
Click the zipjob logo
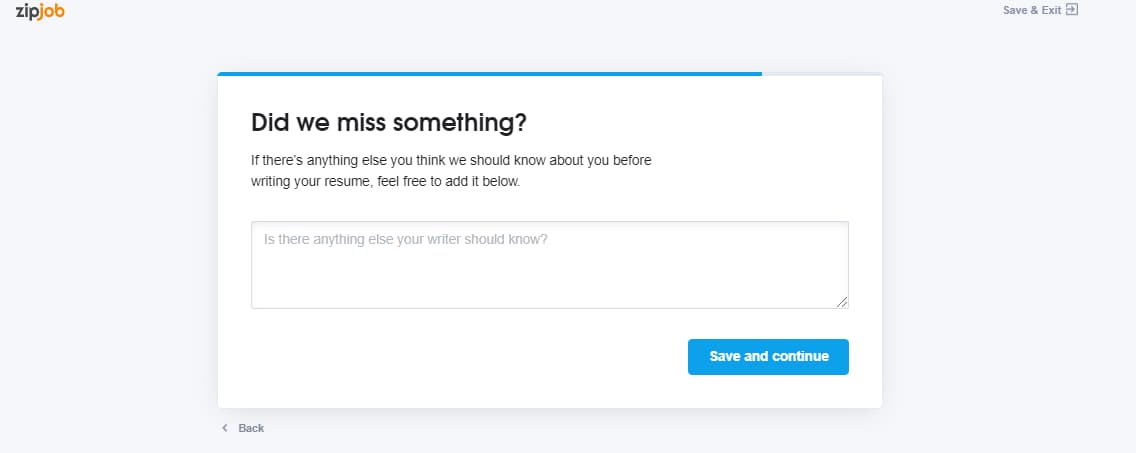coord(40,11)
